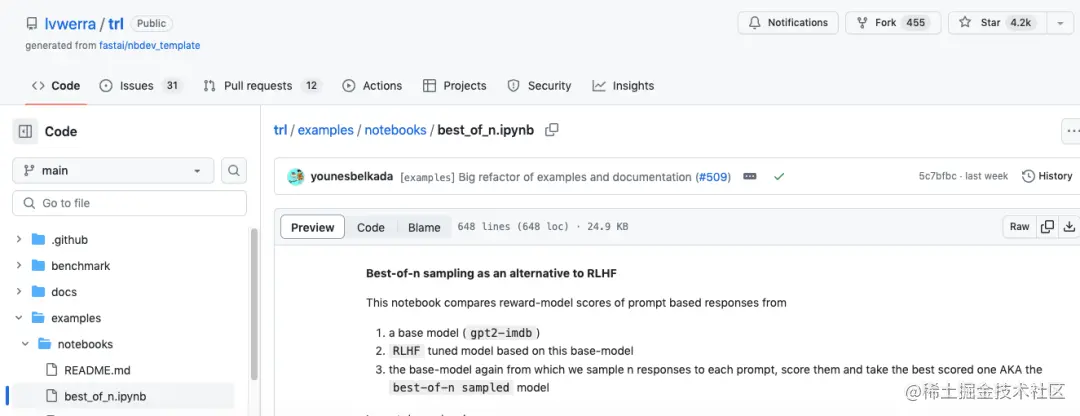Select the Blame view toggle
Viewport: 1080px width, 416px height.
coord(424,228)
